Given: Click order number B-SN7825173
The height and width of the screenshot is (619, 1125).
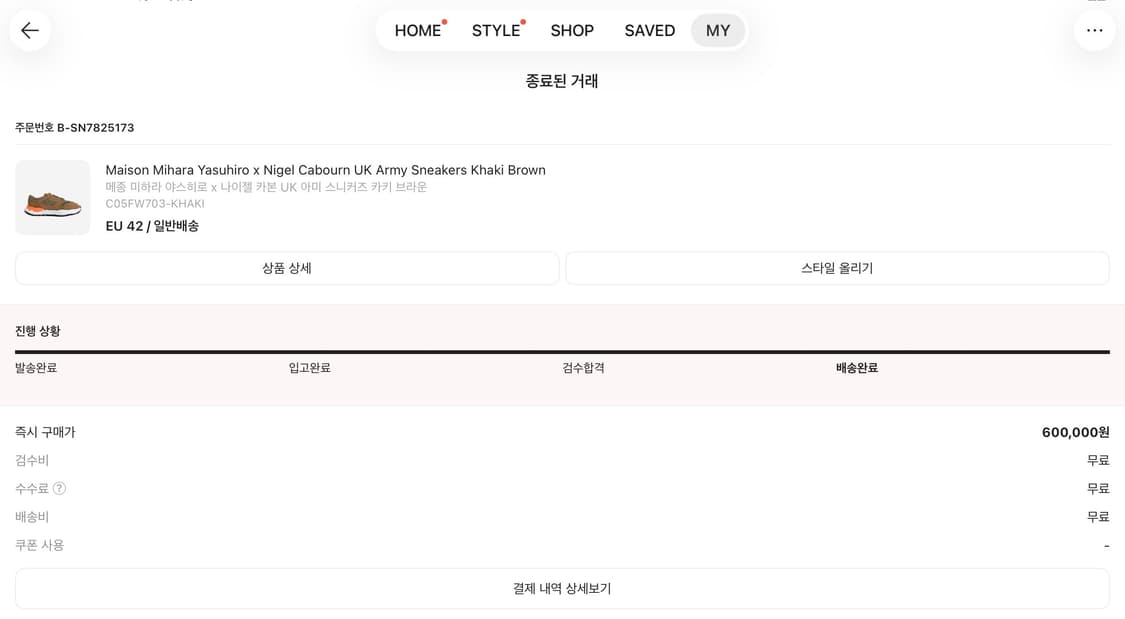Looking at the screenshot, I should click(72, 127).
